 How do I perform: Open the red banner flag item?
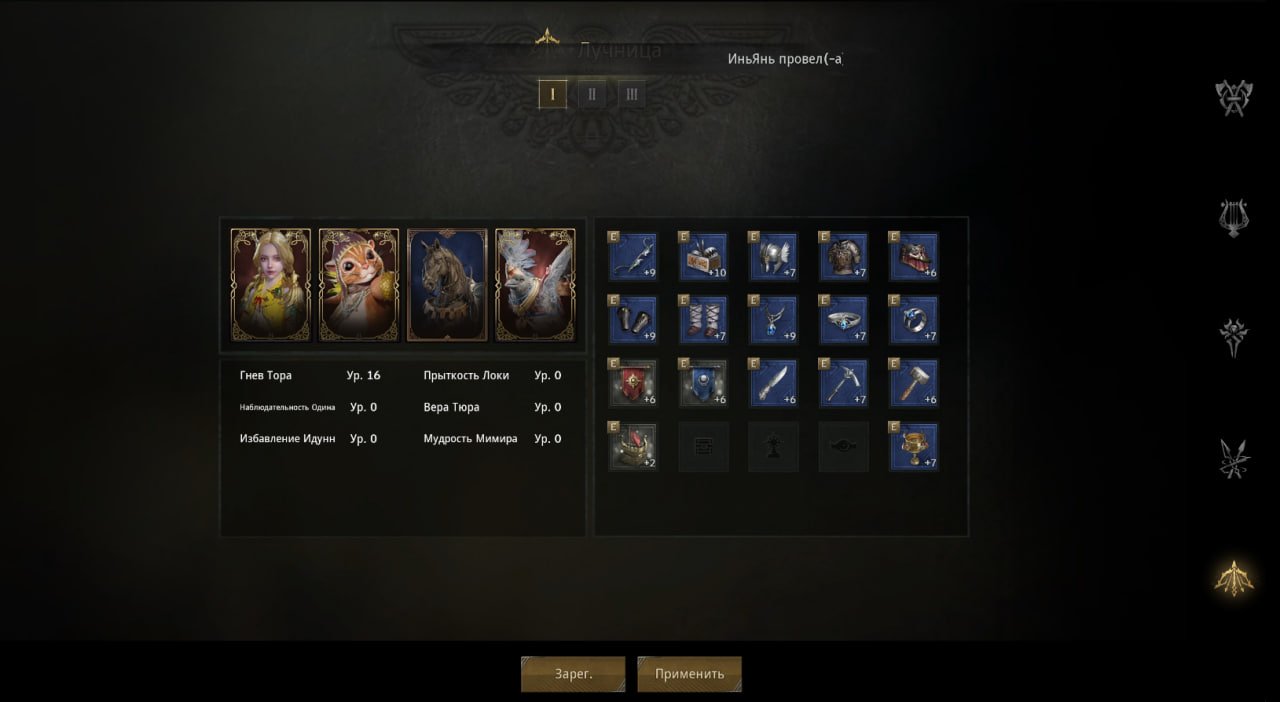point(634,383)
